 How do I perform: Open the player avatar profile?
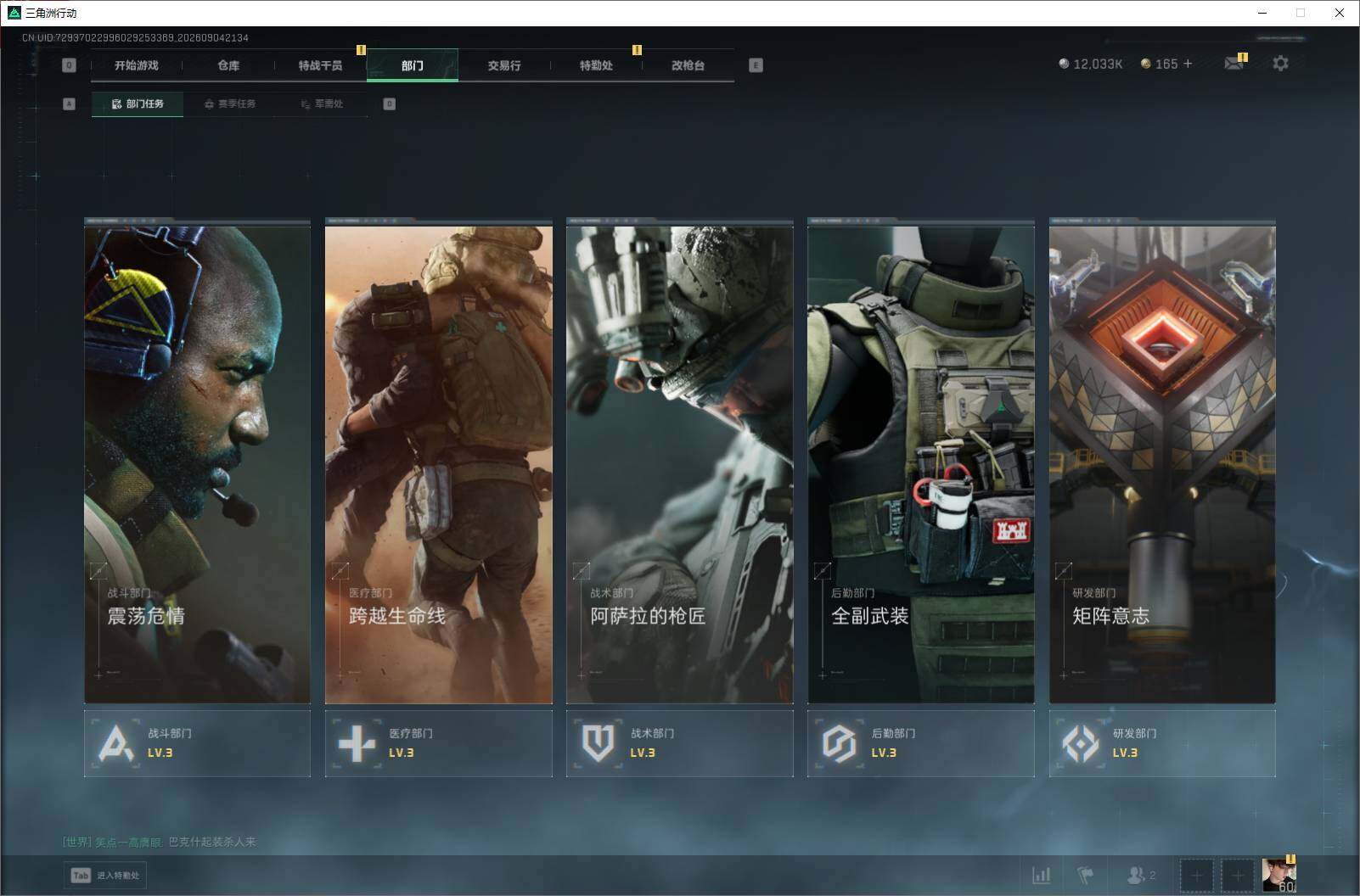point(1279,875)
